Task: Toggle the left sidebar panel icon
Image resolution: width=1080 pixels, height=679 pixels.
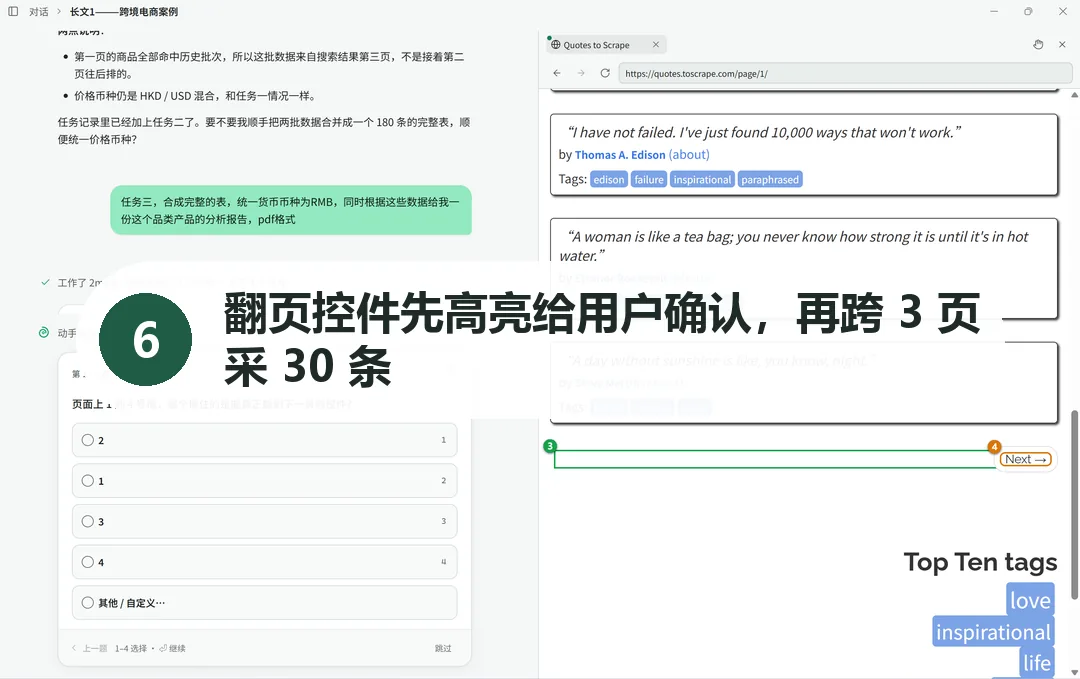Action: point(13,11)
